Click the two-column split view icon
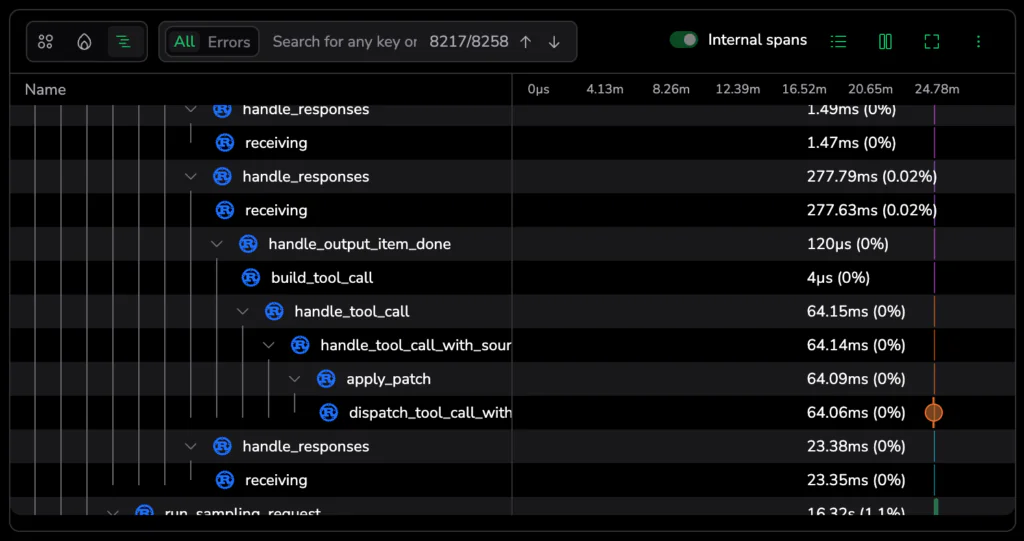Viewport: 1024px width, 541px height. (885, 41)
